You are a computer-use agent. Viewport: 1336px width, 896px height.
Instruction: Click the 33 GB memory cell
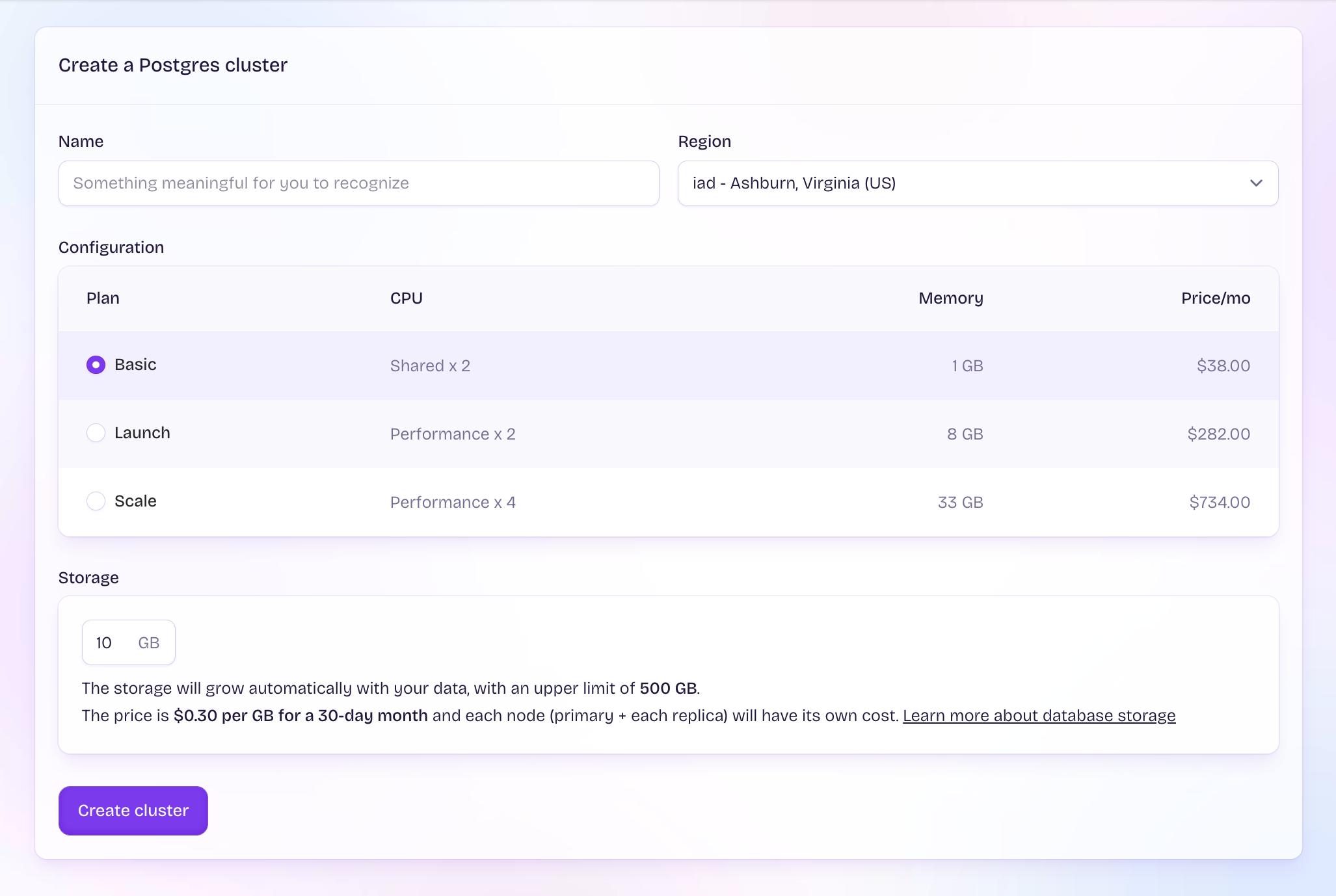[961, 503]
